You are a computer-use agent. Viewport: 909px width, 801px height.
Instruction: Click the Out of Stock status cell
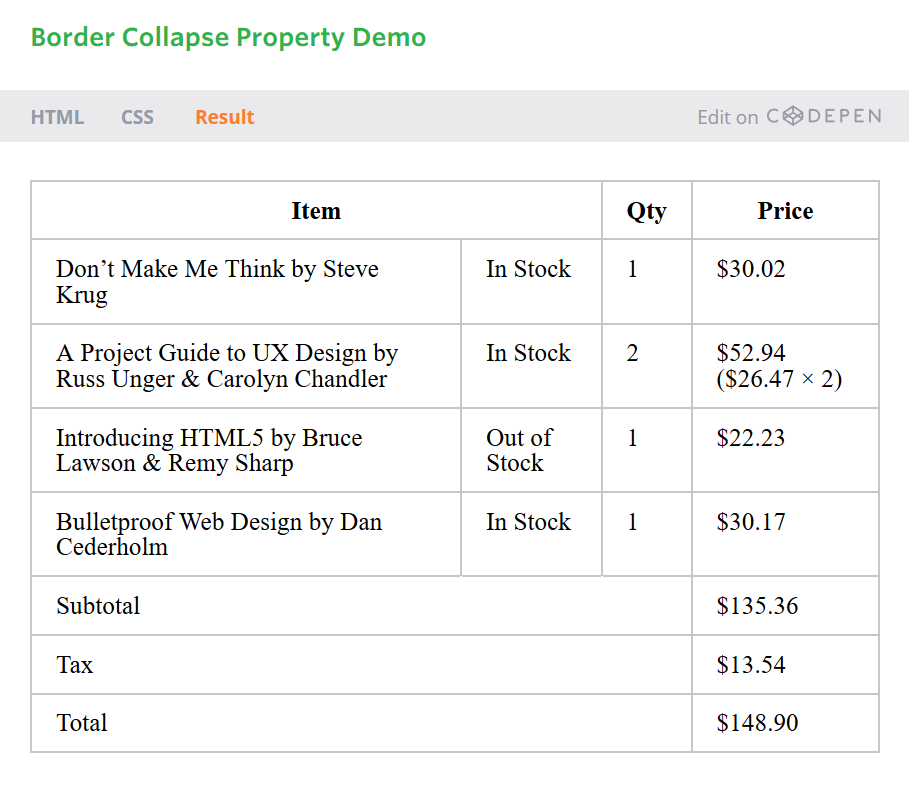click(519, 450)
